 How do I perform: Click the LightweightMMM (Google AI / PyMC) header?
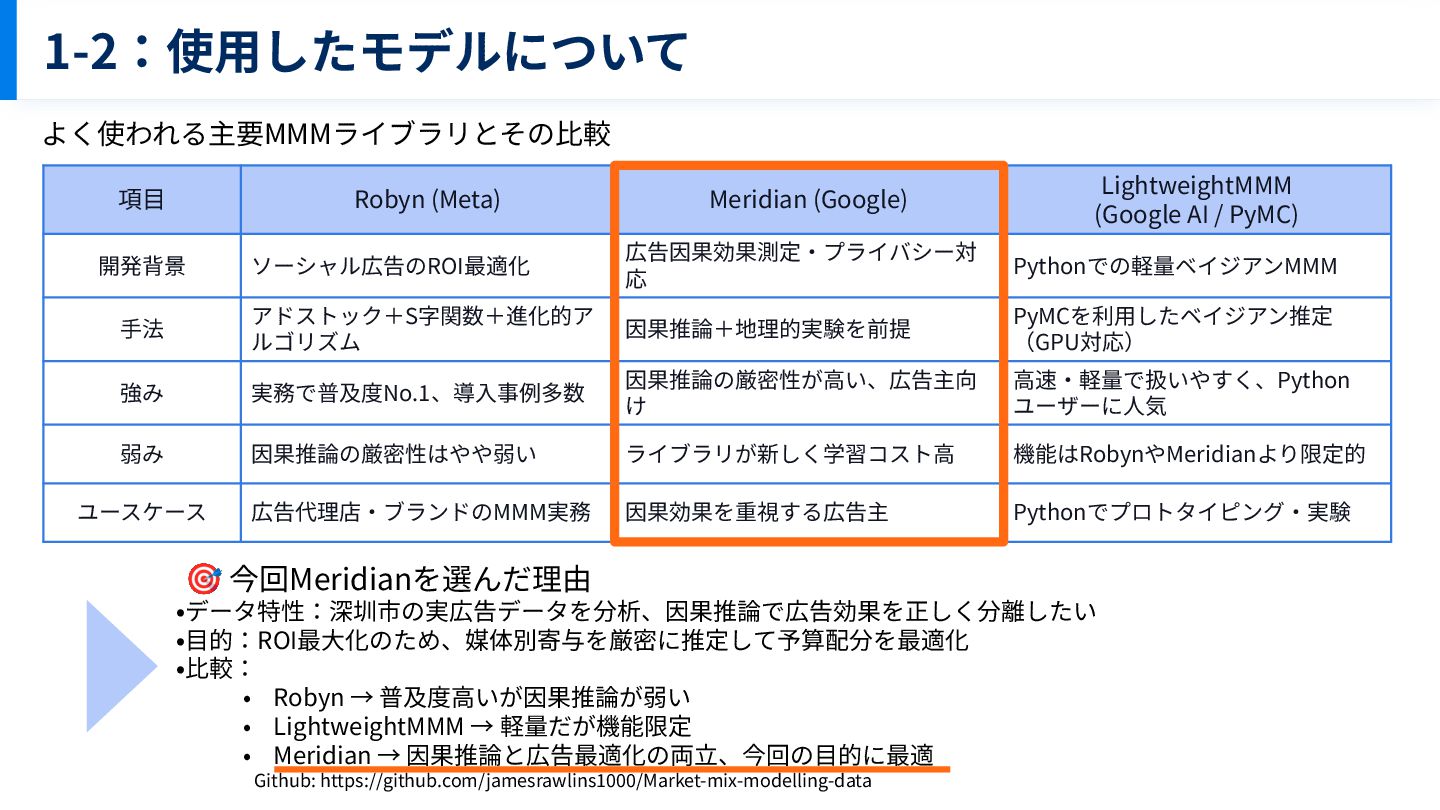pos(1197,200)
